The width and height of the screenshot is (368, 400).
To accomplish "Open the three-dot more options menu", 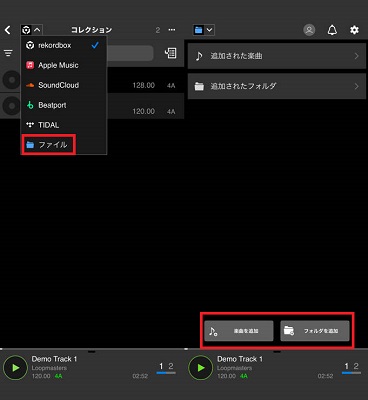I will [x=172, y=30].
